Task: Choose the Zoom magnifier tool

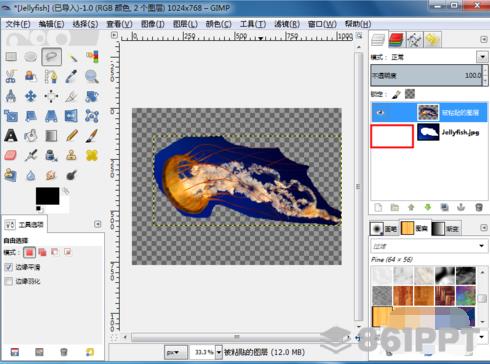Action: click(91, 76)
